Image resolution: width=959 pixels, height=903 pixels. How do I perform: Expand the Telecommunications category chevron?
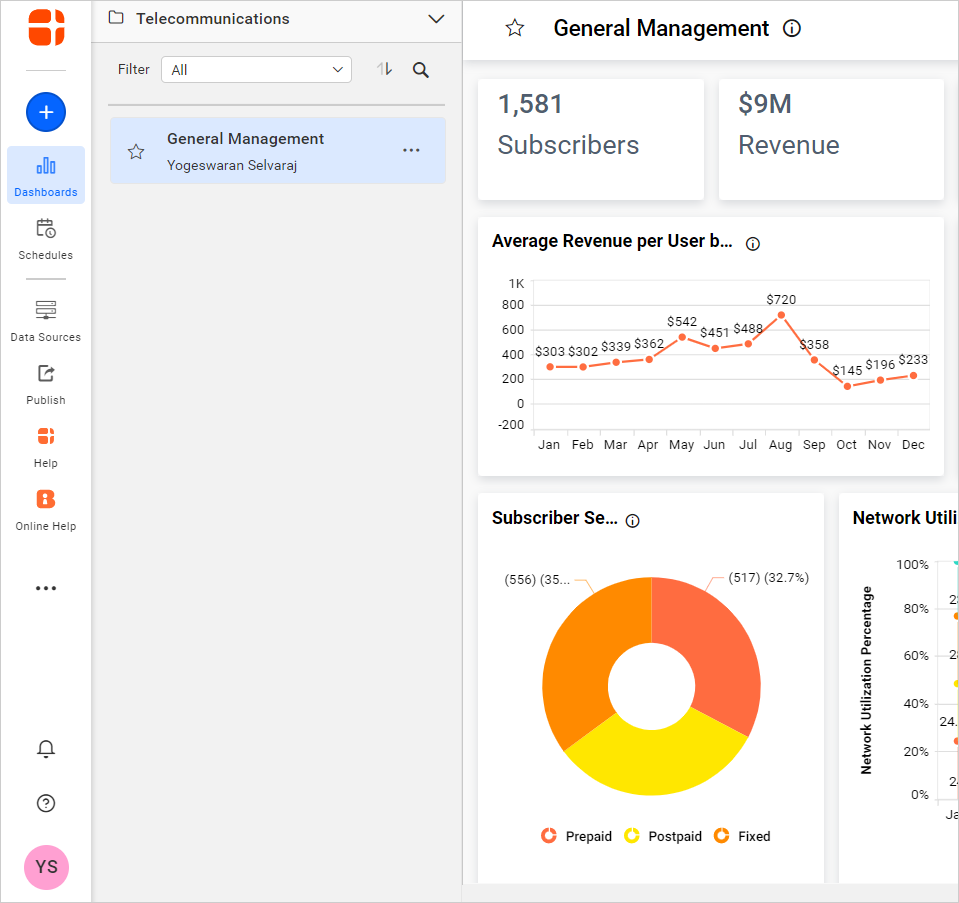(436, 19)
